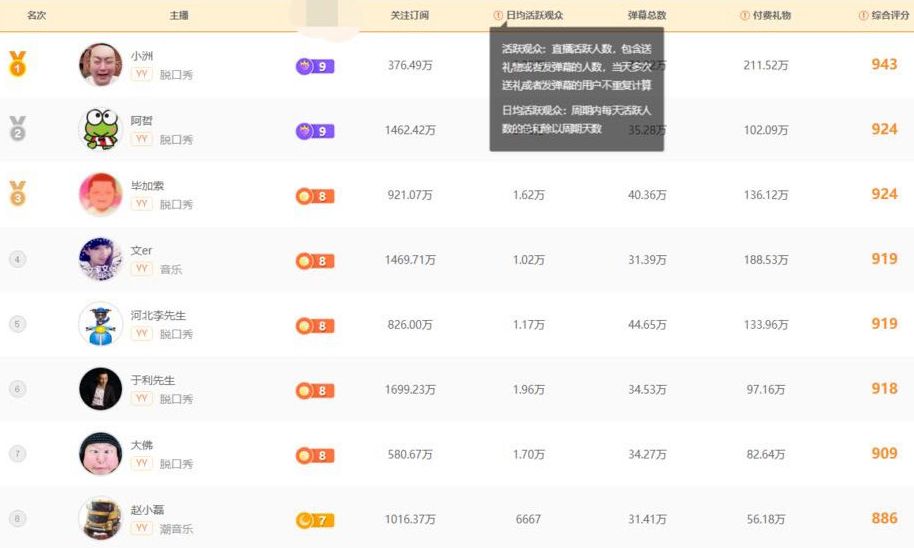Click the rank 8 number badge
914x548 pixels.
pyautogui.click(x=17, y=518)
